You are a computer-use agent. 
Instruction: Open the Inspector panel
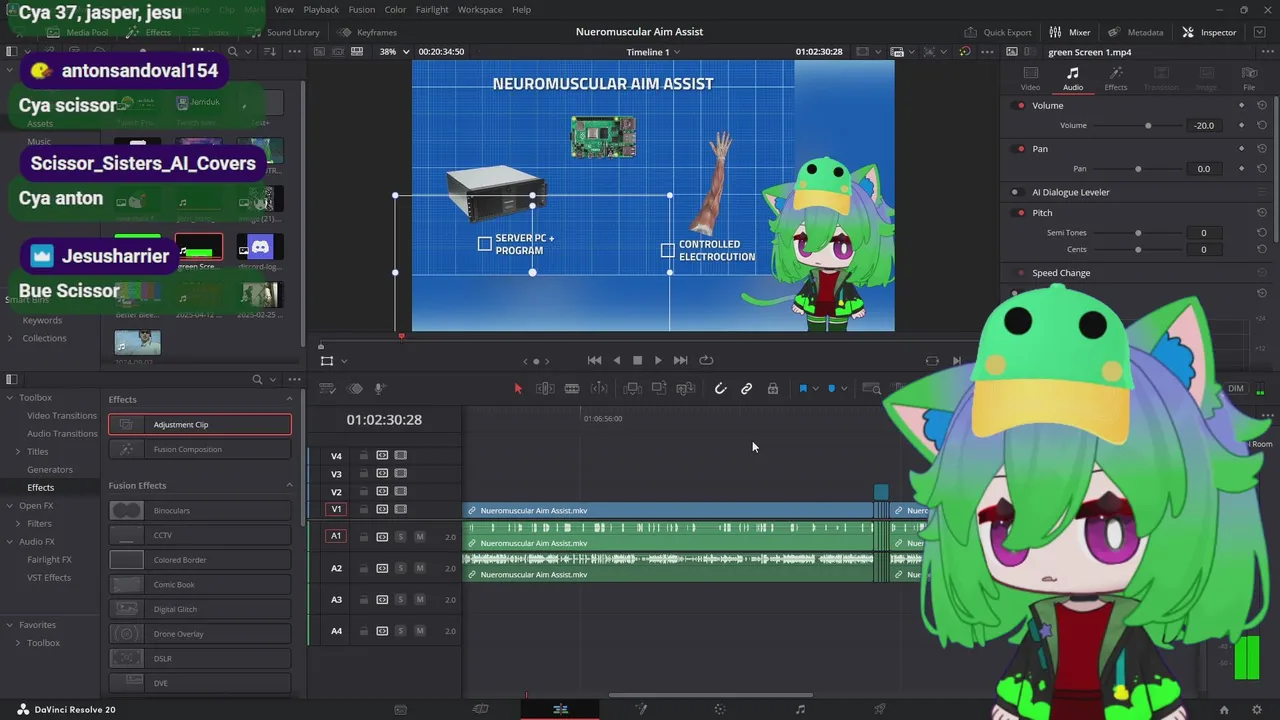(x=1209, y=32)
